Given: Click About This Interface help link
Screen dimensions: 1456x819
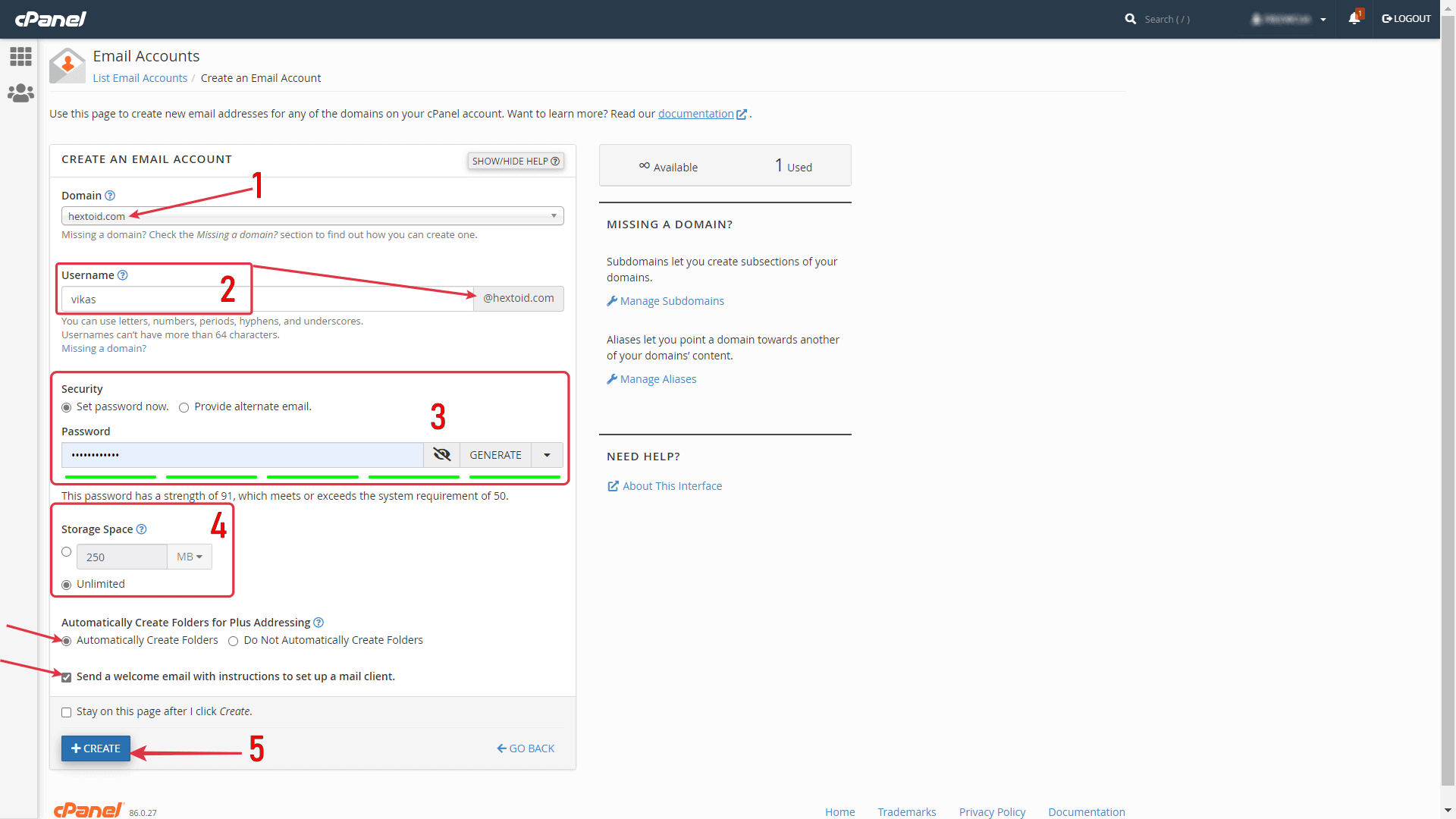Looking at the screenshot, I should tap(672, 486).
